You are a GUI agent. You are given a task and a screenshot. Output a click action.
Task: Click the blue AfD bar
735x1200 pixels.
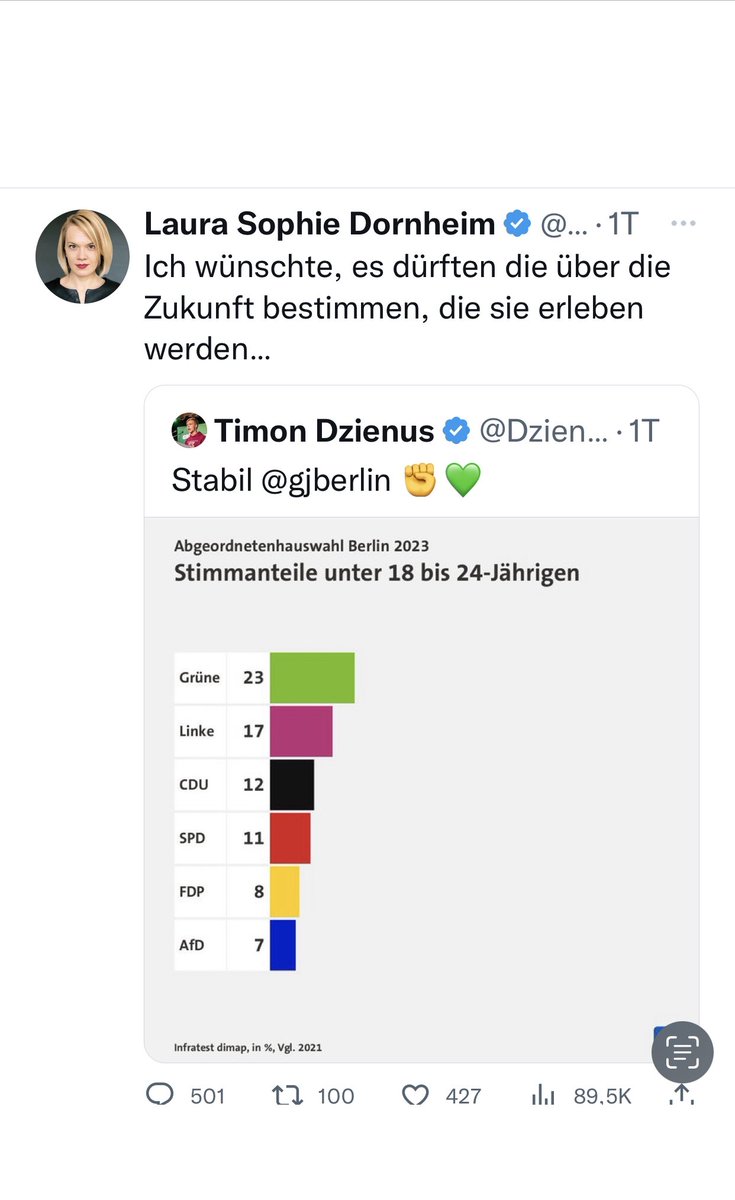point(283,945)
